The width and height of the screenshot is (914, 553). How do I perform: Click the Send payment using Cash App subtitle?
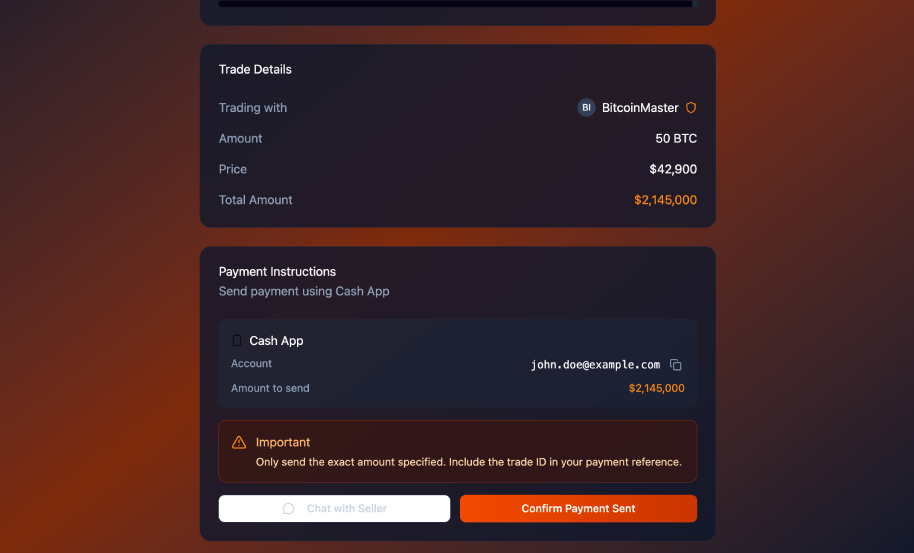click(x=304, y=292)
